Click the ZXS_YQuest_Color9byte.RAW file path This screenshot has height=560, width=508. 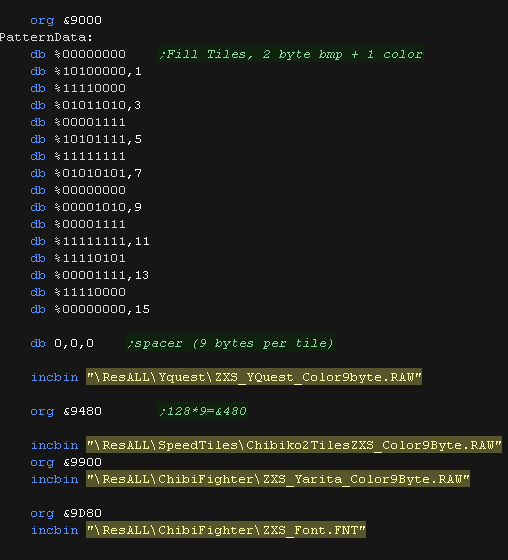[x=254, y=377]
